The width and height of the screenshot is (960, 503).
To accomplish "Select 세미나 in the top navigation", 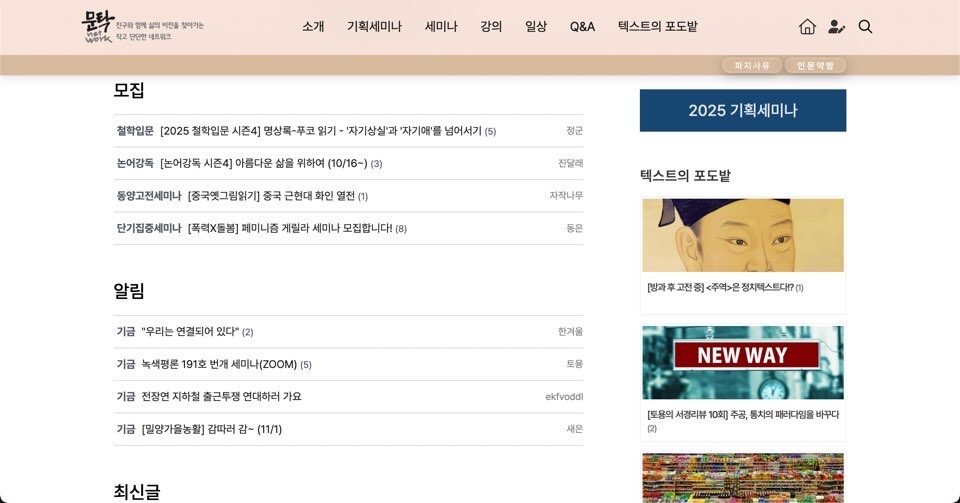I will (441, 27).
